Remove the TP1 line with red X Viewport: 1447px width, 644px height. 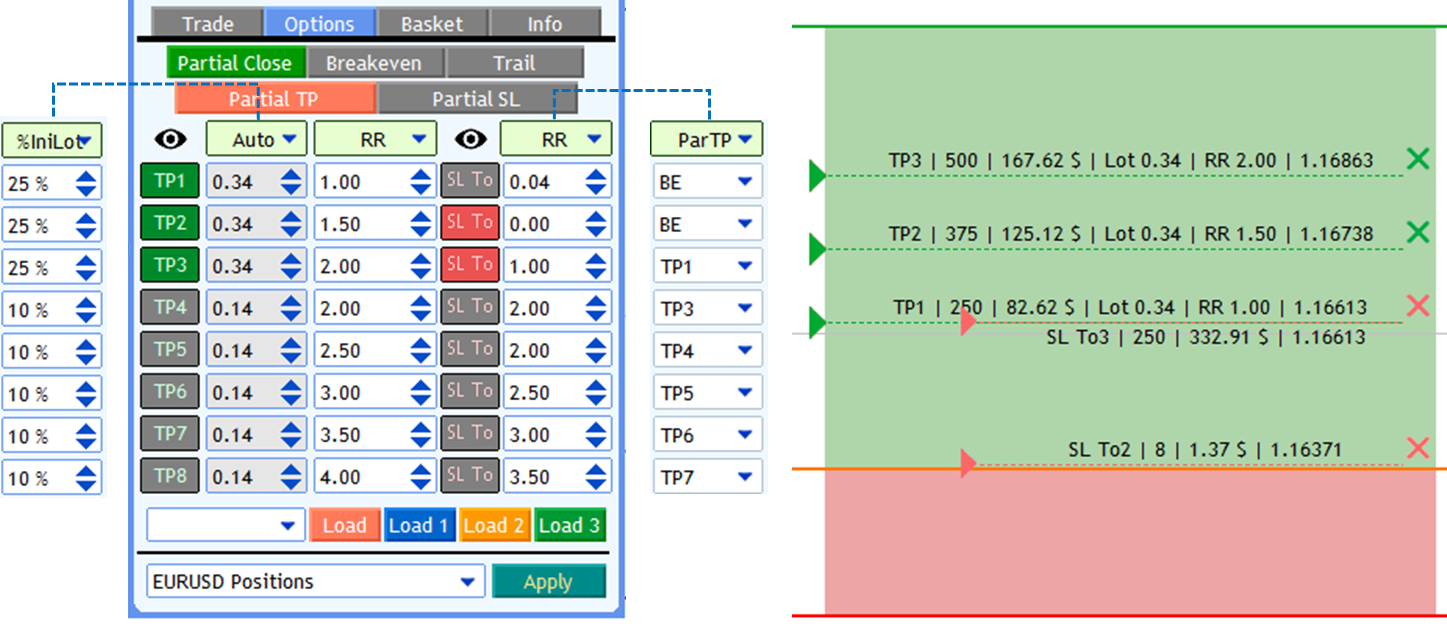(1418, 306)
